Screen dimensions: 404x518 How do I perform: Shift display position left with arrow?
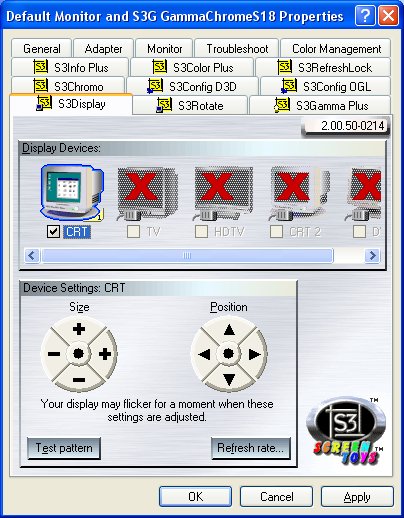click(x=204, y=354)
